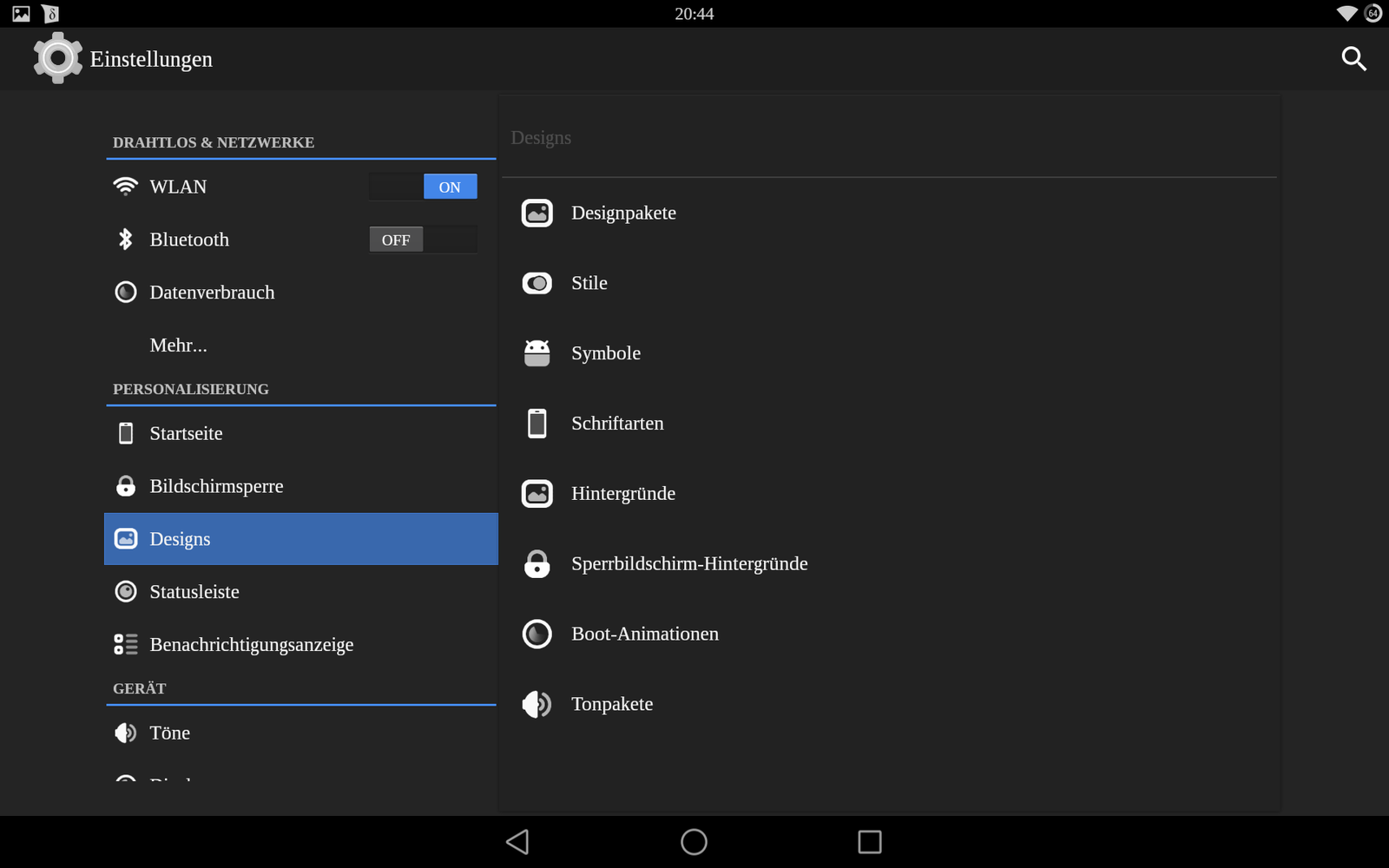1389x868 pixels.
Task: Select the Boot-Animationen icon
Action: (x=537, y=635)
